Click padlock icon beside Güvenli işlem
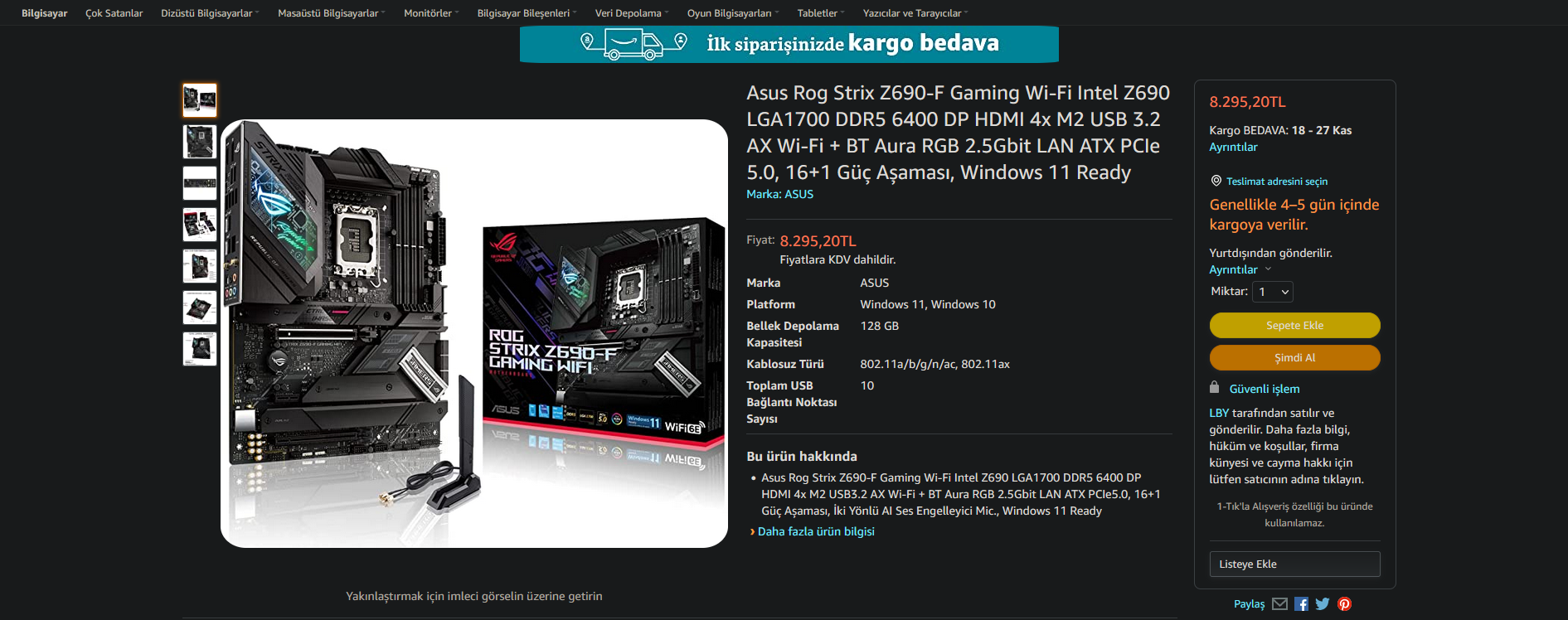 coord(1215,388)
